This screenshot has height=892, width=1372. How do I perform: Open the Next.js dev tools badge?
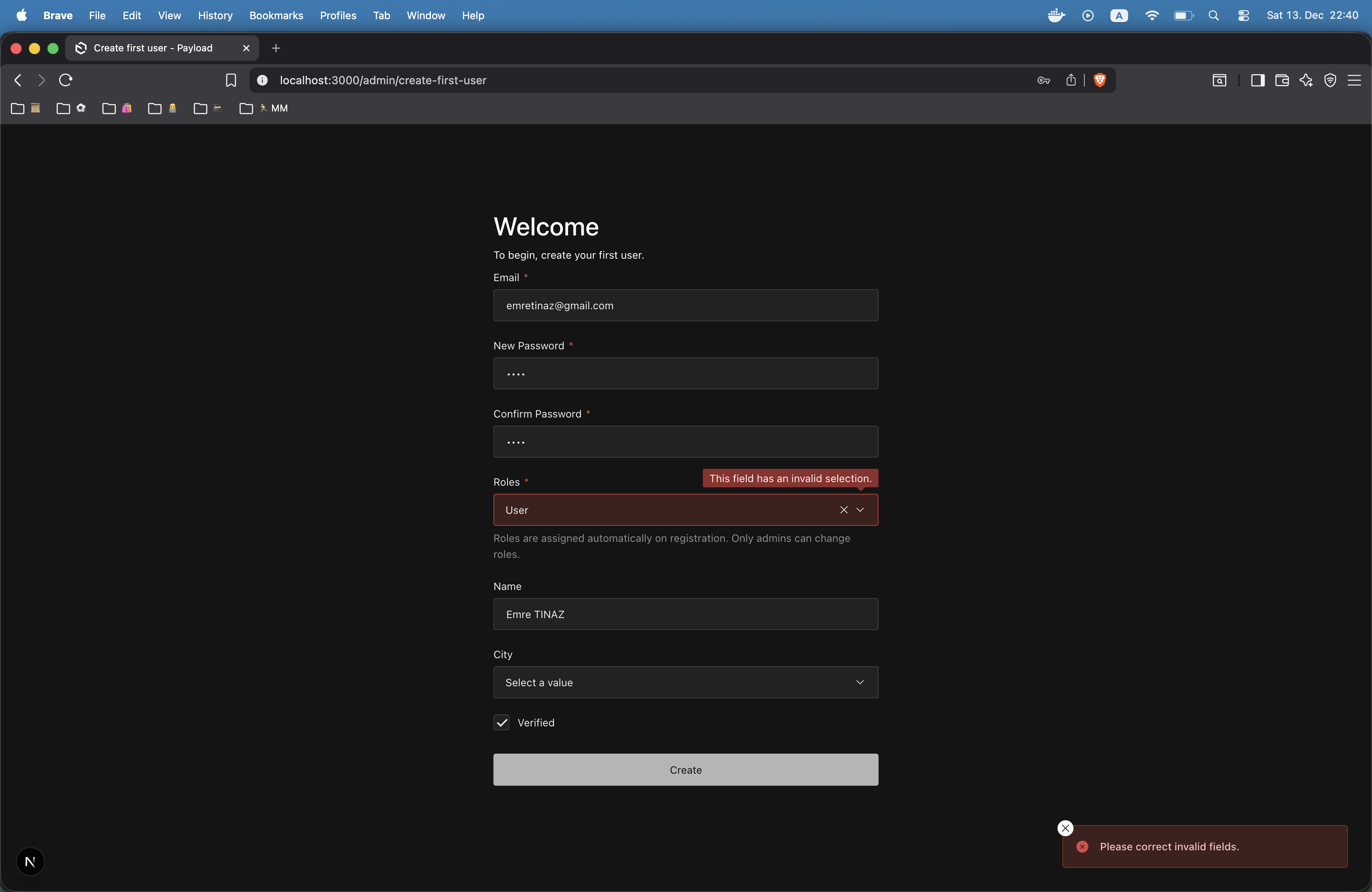click(x=30, y=862)
